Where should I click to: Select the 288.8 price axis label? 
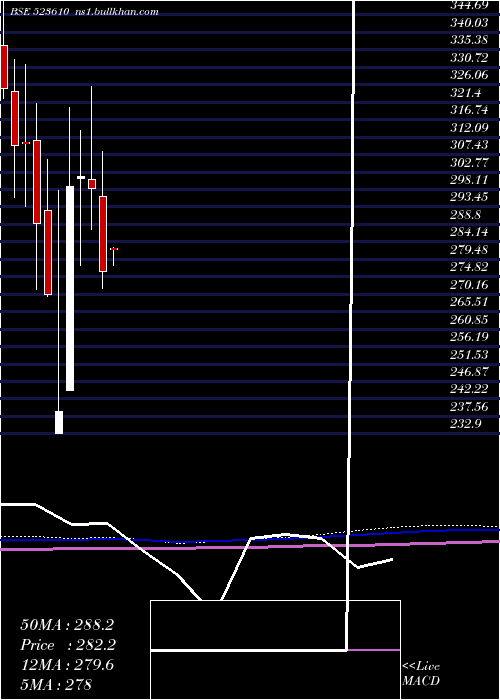(x=465, y=214)
